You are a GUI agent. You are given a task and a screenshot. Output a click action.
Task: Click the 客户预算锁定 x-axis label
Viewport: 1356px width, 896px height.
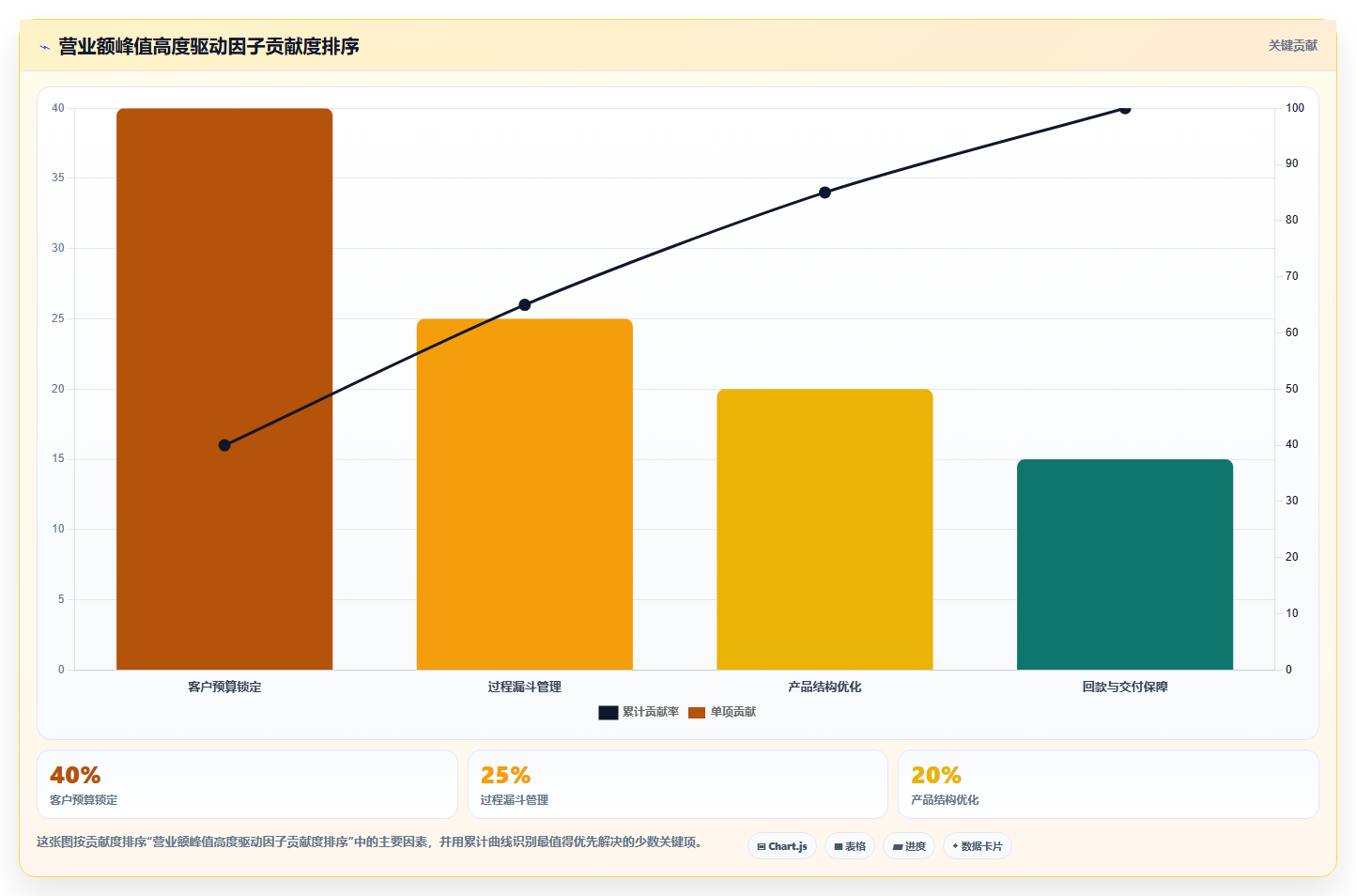coord(224,687)
